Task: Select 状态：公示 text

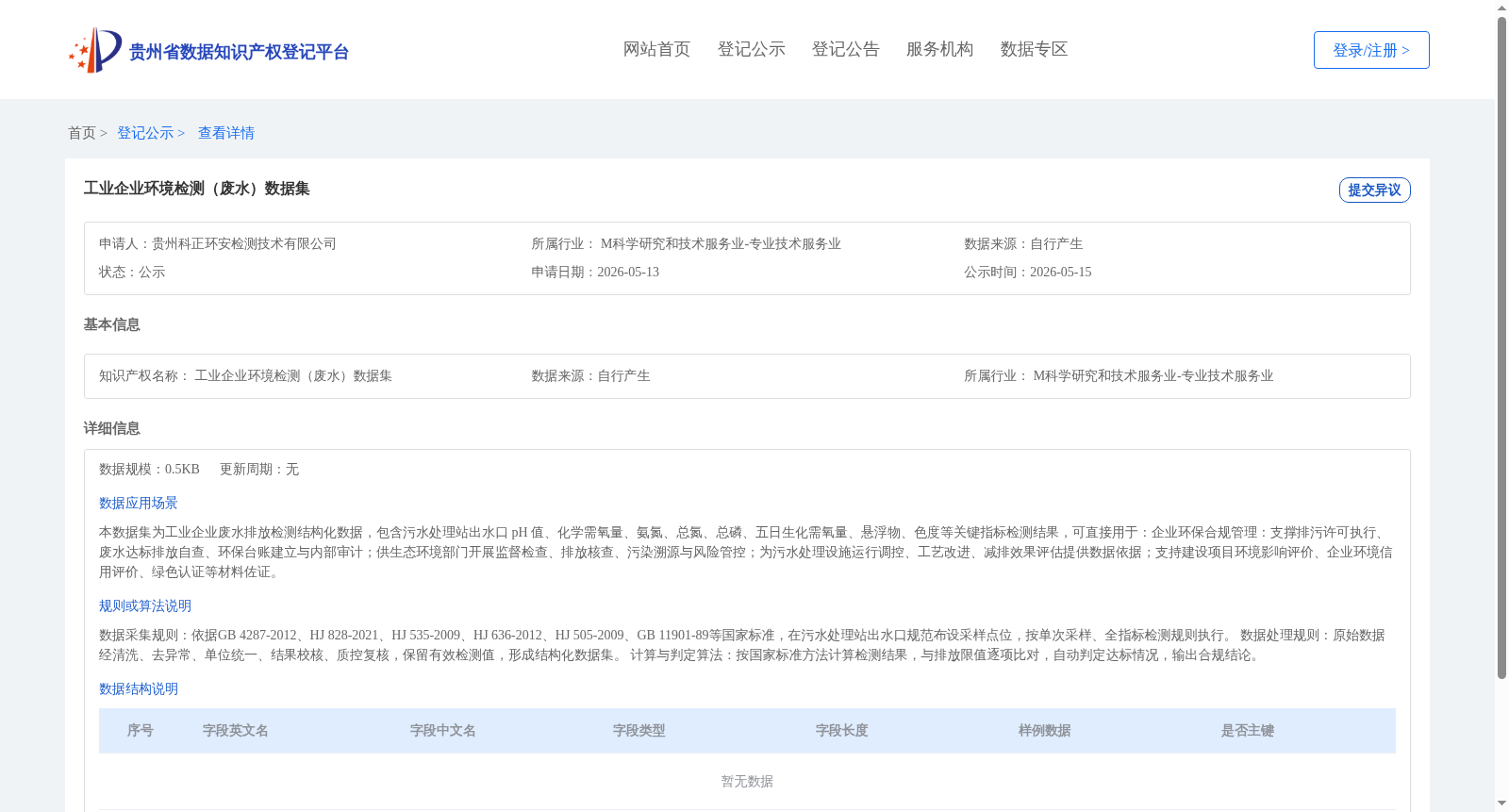Action: point(132,272)
